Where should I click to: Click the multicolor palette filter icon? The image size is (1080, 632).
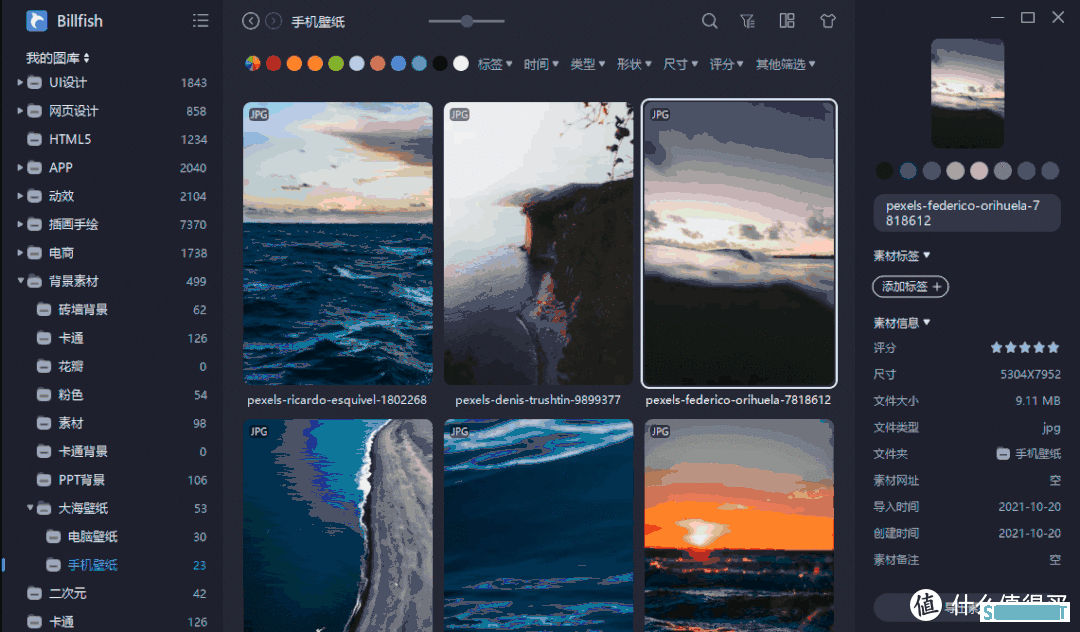[x=253, y=63]
